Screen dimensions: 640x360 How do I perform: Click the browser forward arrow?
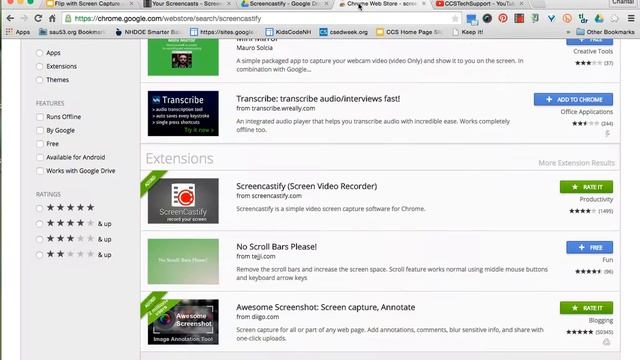coord(24,18)
